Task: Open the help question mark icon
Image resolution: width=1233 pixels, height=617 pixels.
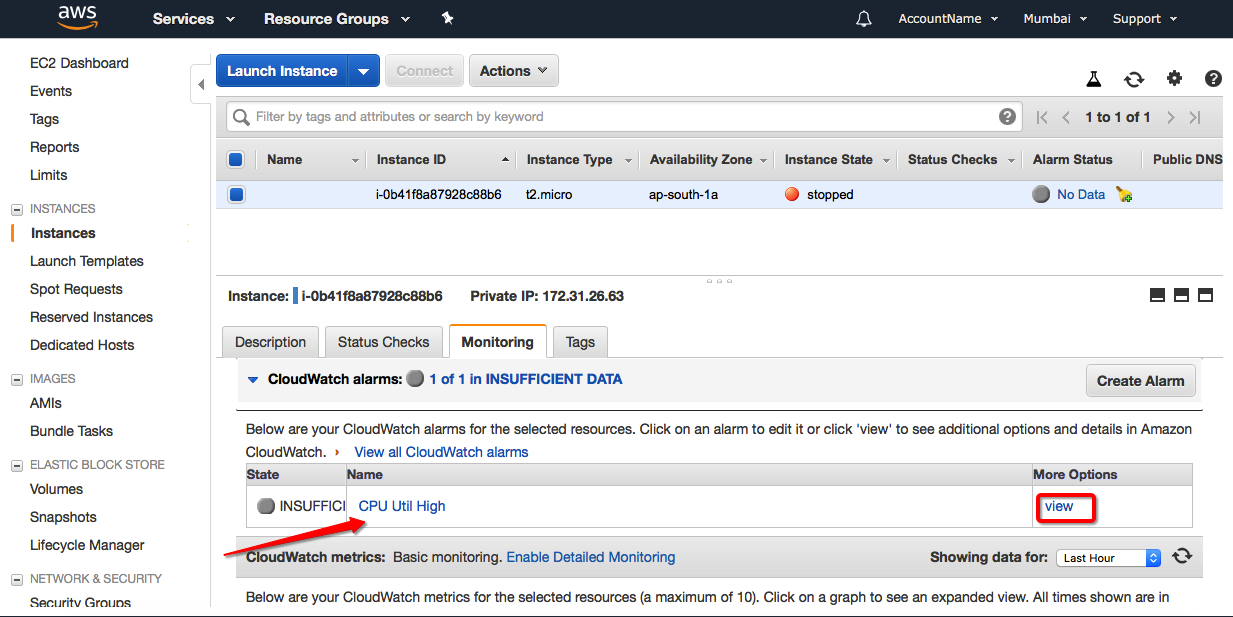Action: point(1213,79)
